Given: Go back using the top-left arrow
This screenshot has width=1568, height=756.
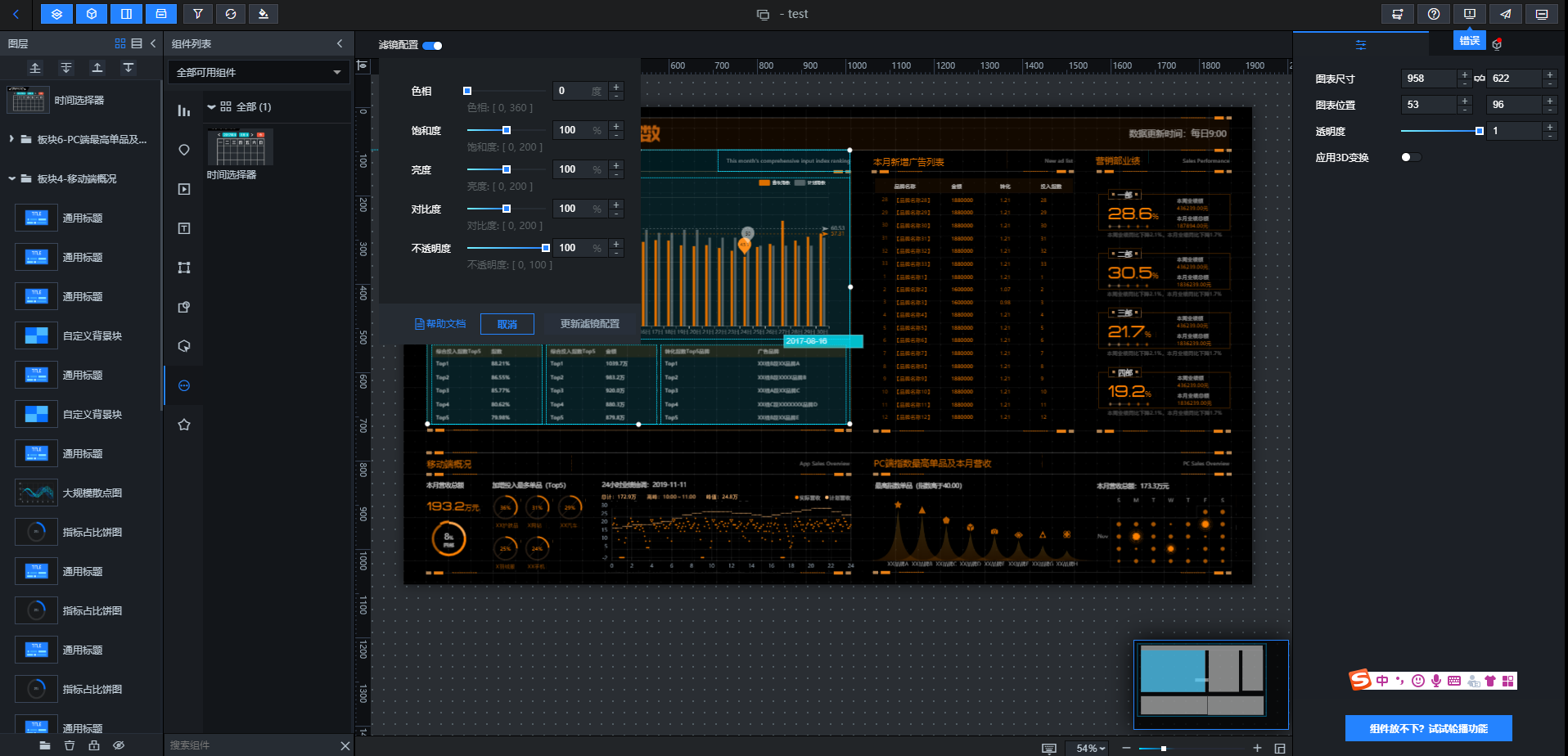Looking at the screenshot, I should (x=16, y=14).
